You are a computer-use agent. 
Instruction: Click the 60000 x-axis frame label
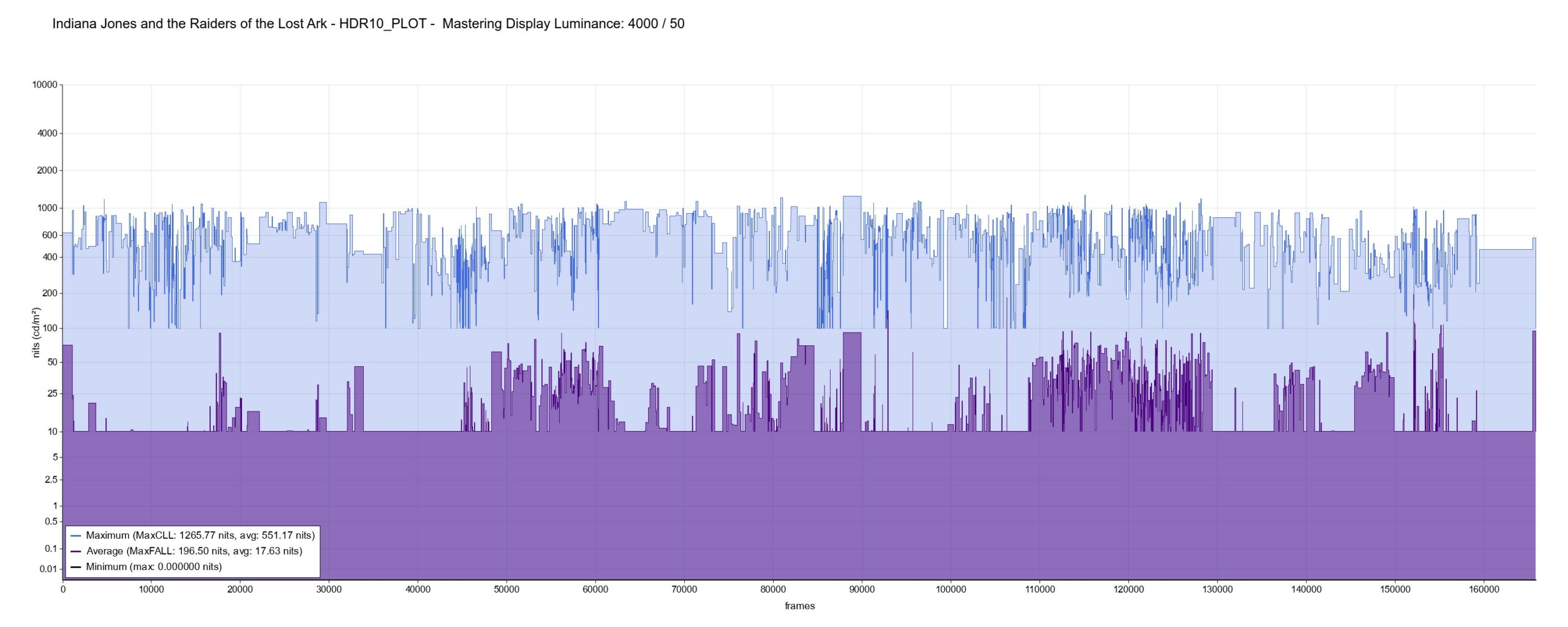(x=595, y=590)
